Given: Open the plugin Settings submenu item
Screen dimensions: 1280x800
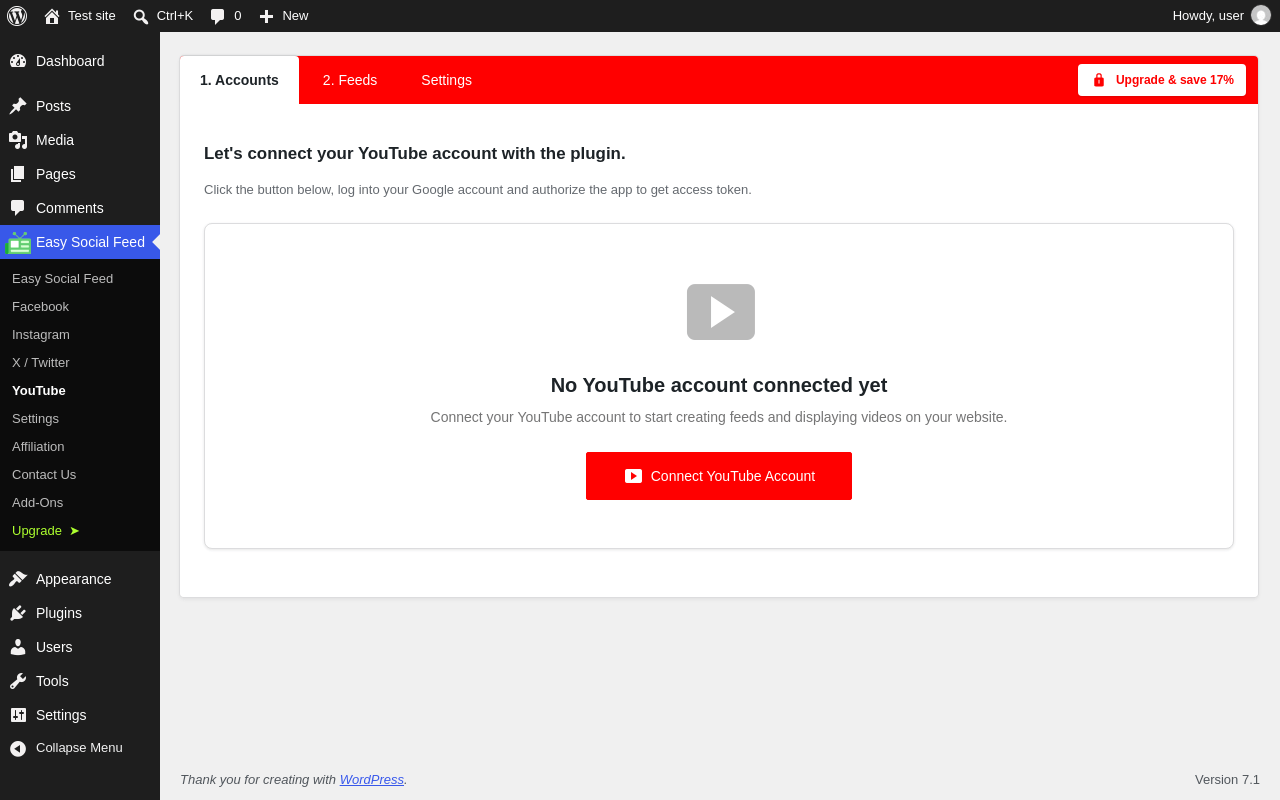Looking at the screenshot, I should tap(80, 419).
